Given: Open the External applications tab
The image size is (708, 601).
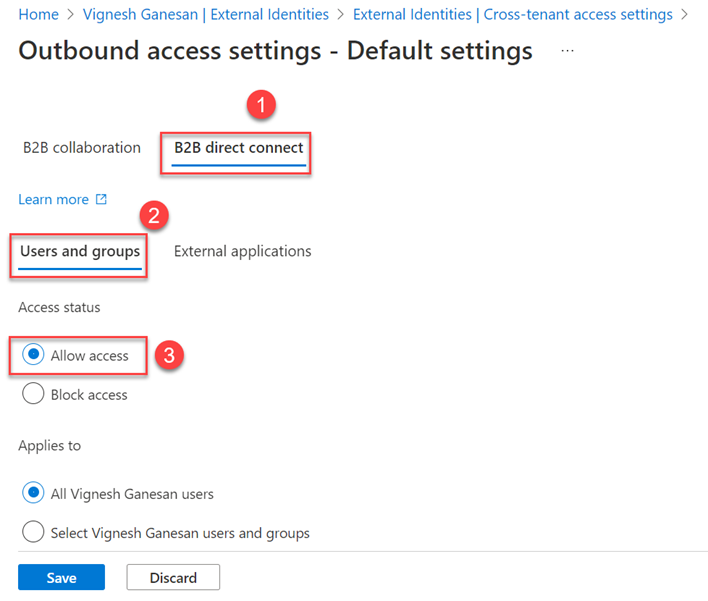Looking at the screenshot, I should click(242, 251).
